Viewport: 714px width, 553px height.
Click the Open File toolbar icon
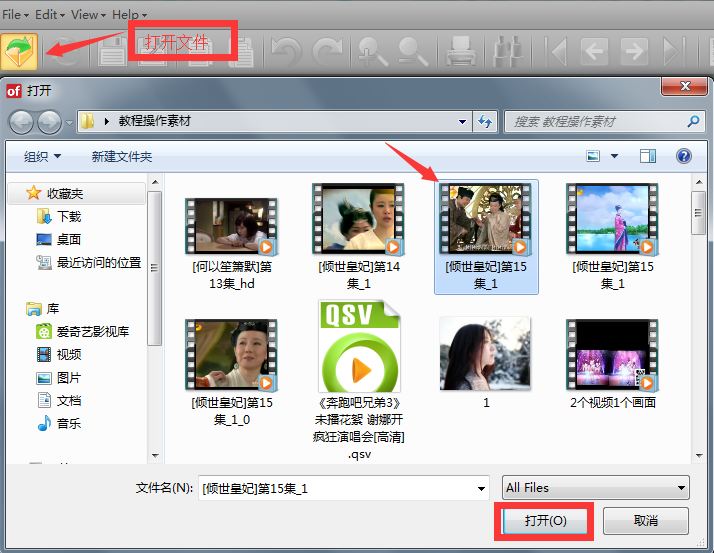19,51
